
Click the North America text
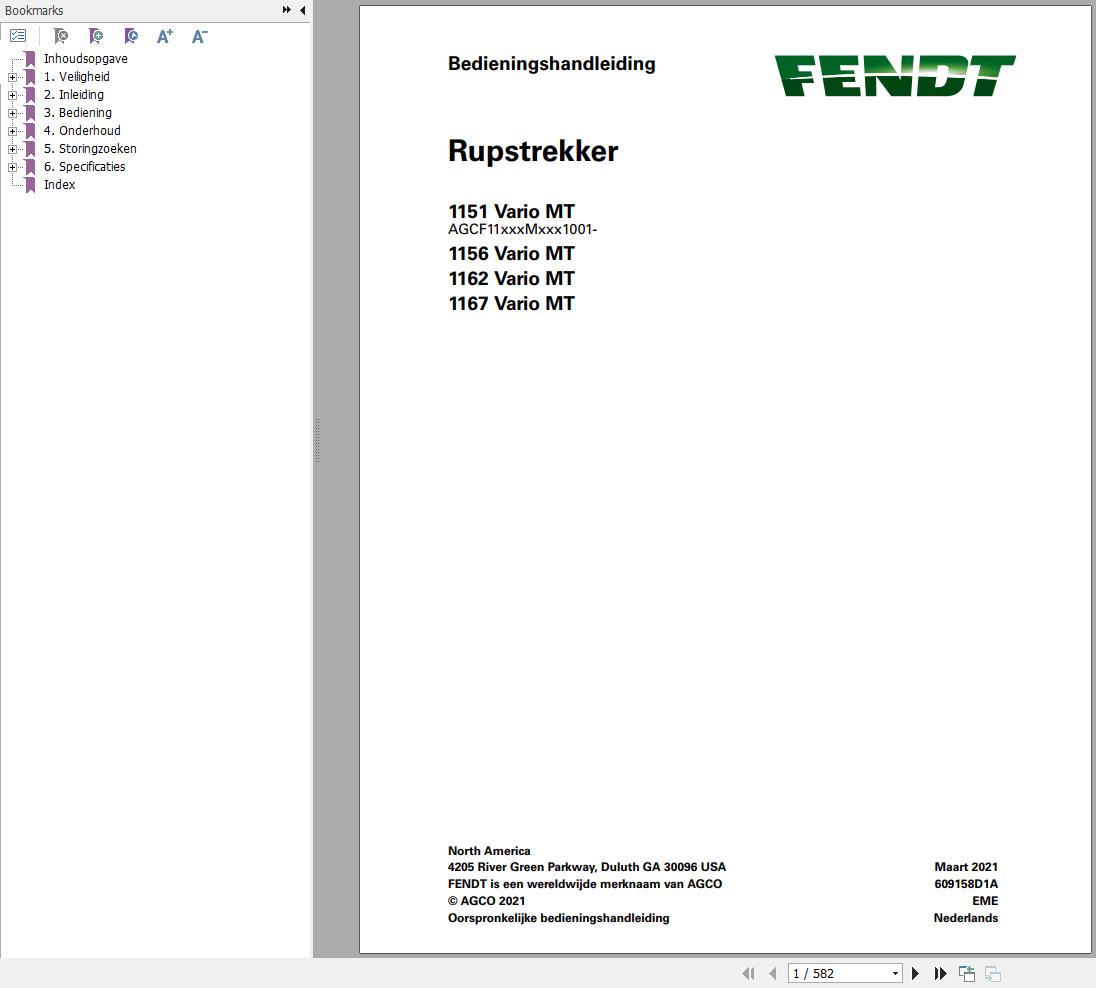pyautogui.click(x=489, y=851)
